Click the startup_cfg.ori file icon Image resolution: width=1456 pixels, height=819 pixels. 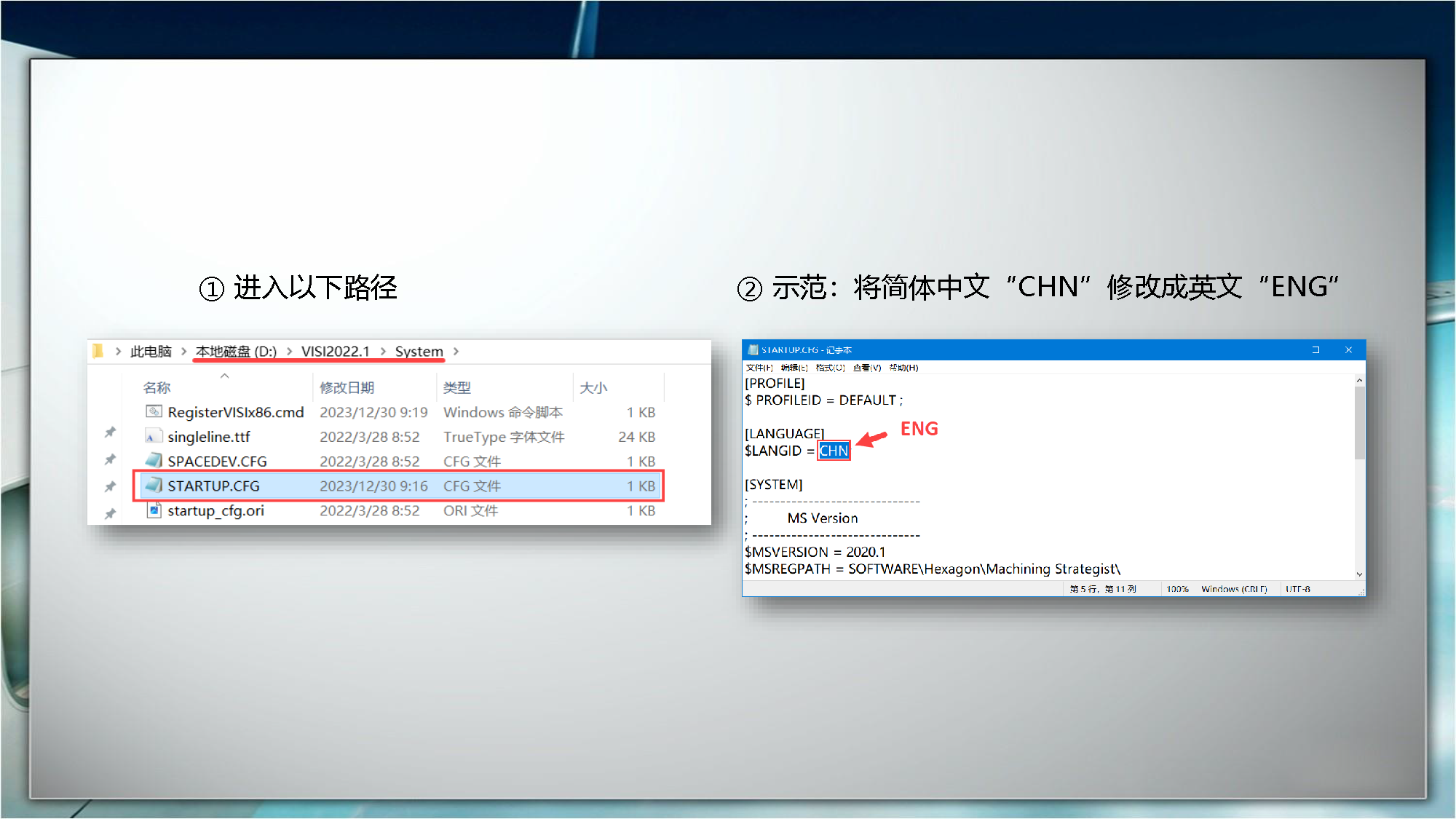[x=154, y=510]
